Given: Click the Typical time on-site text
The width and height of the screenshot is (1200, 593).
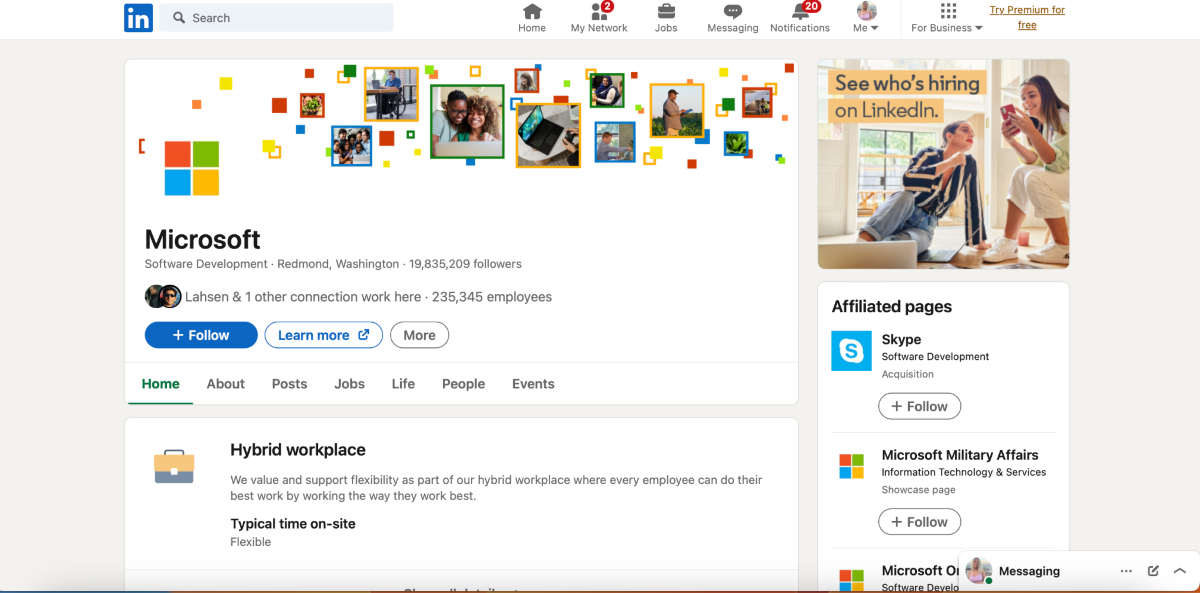Looking at the screenshot, I should (x=293, y=524).
